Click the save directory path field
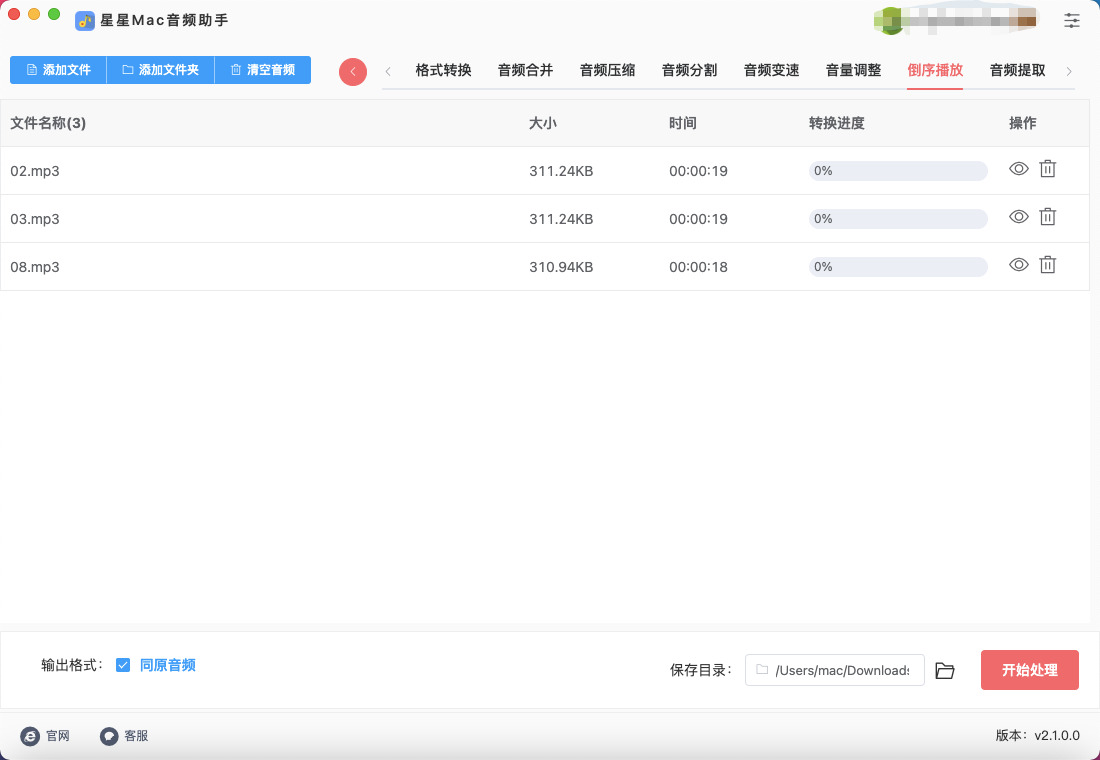Viewport: 1100px width, 760px height. tap(835, 670)
